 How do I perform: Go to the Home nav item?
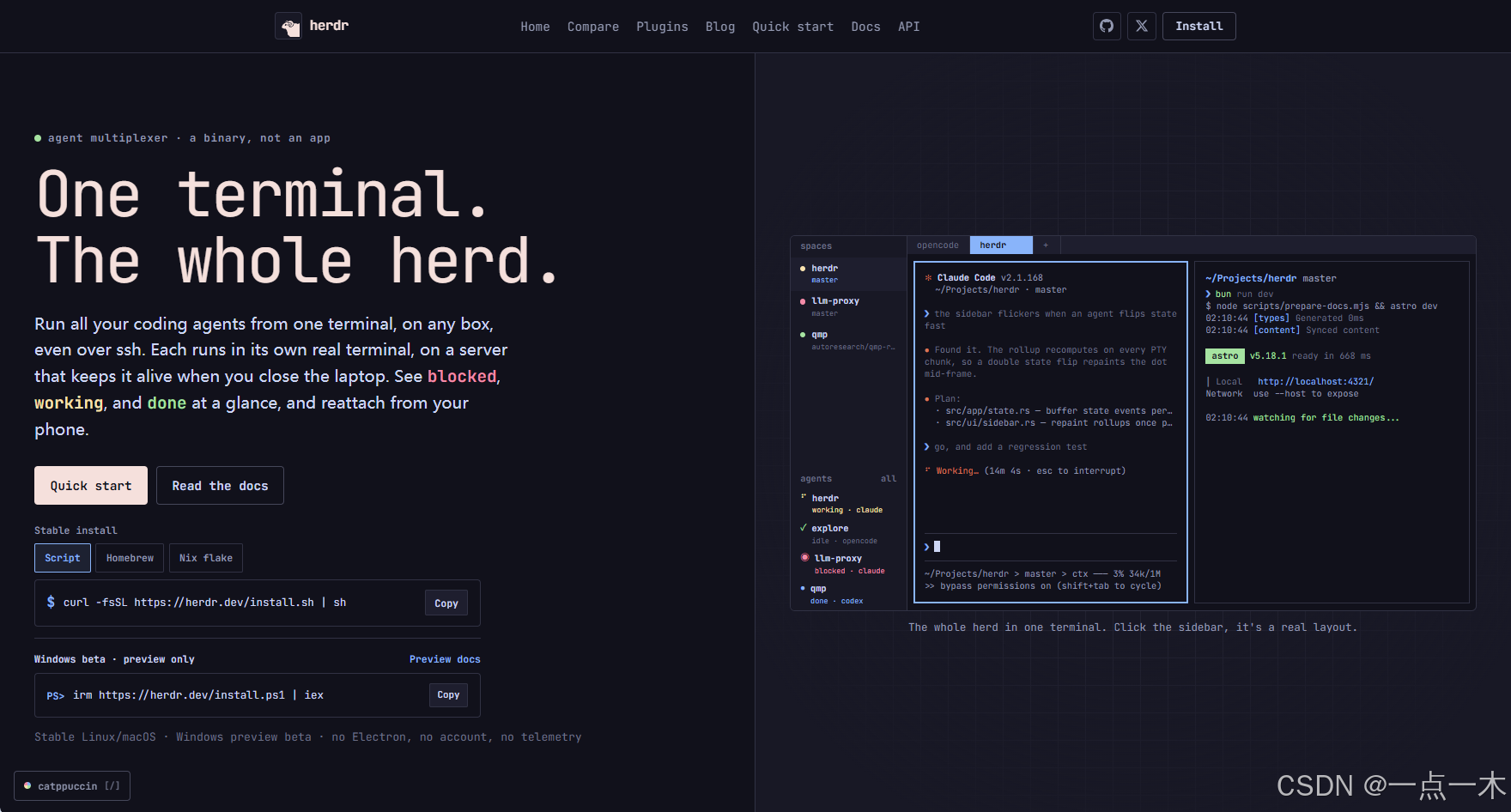click(x=535, y=27)
